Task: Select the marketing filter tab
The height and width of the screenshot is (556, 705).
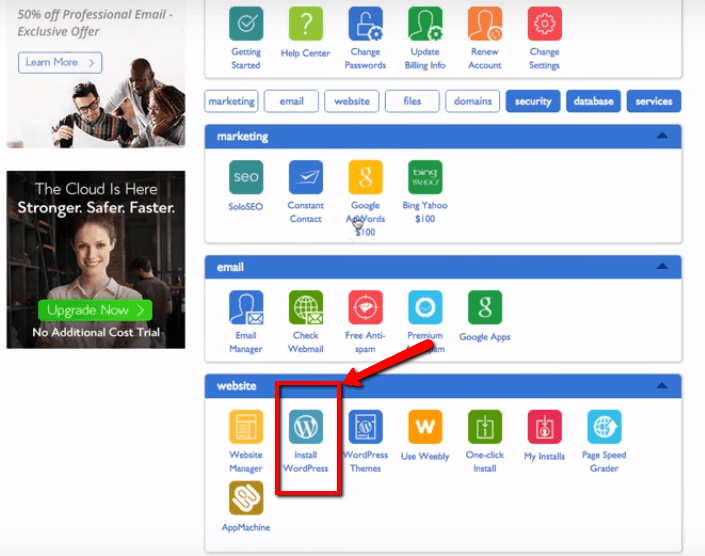Action: (x=232, y=101)
